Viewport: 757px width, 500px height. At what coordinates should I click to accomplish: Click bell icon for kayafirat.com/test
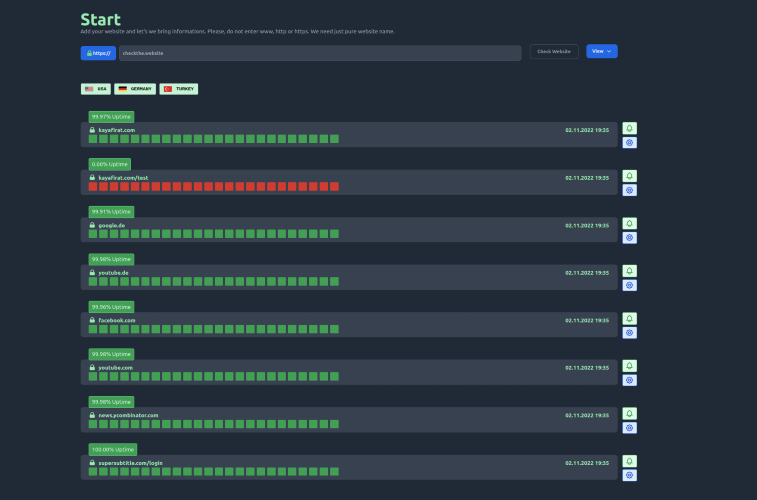coord(629,176)
